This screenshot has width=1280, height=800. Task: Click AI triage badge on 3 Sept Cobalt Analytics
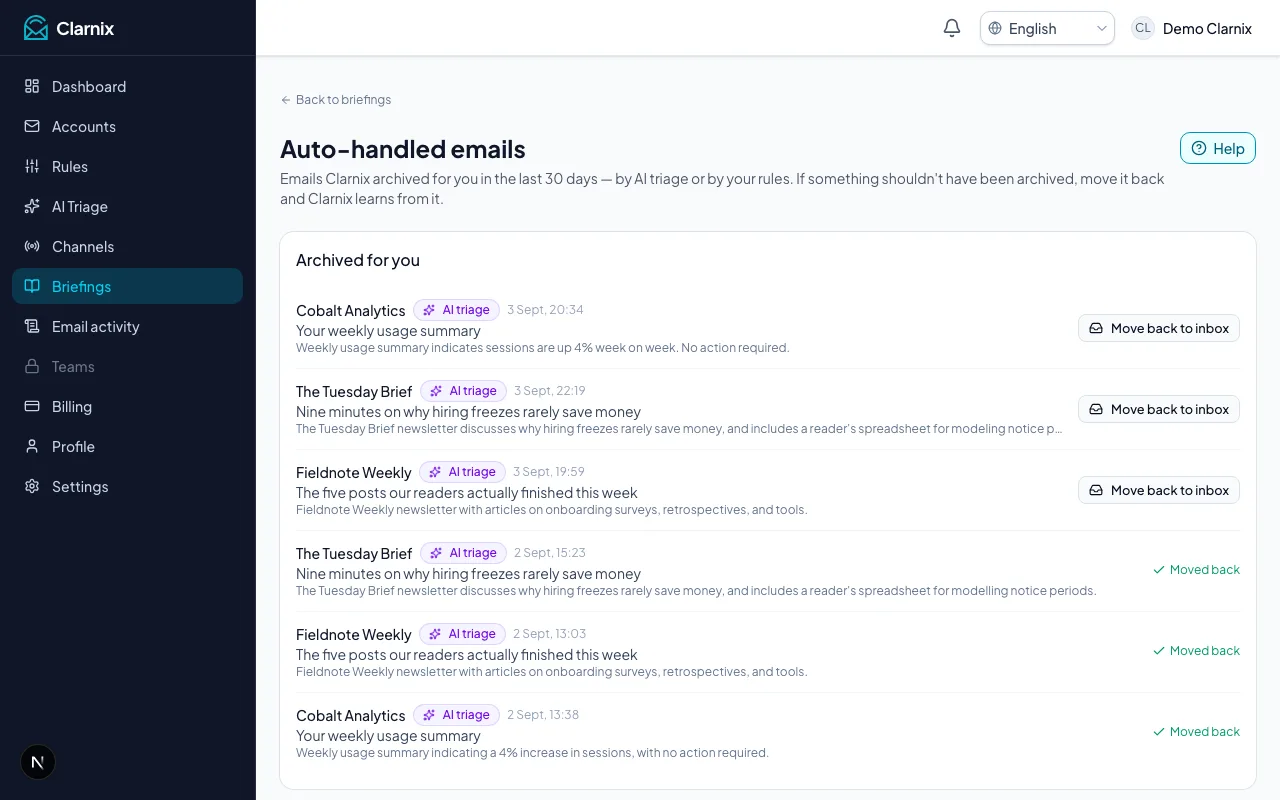coord(456,310)
